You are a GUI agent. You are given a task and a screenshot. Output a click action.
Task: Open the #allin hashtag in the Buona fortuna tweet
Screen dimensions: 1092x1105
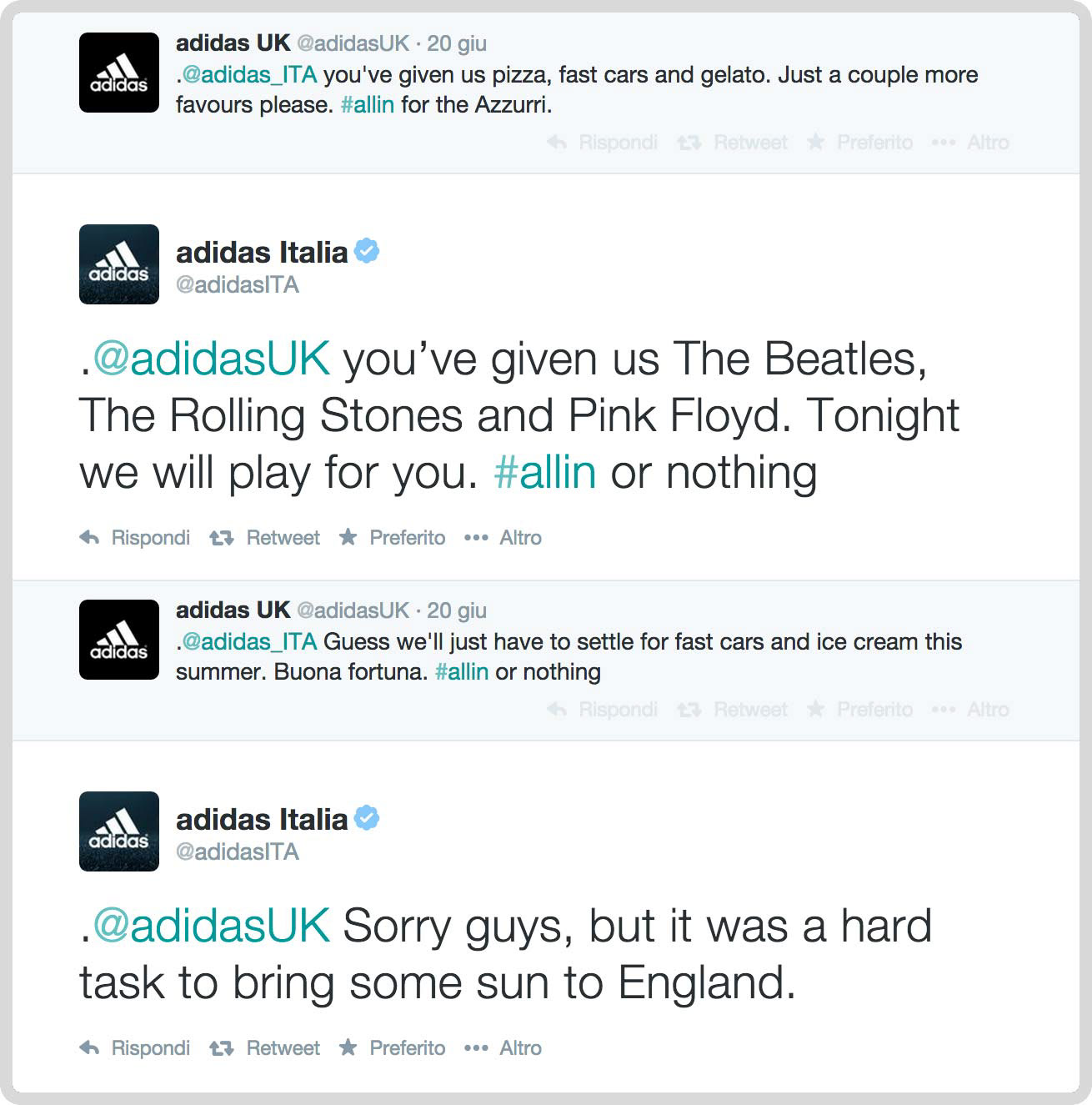462,672
